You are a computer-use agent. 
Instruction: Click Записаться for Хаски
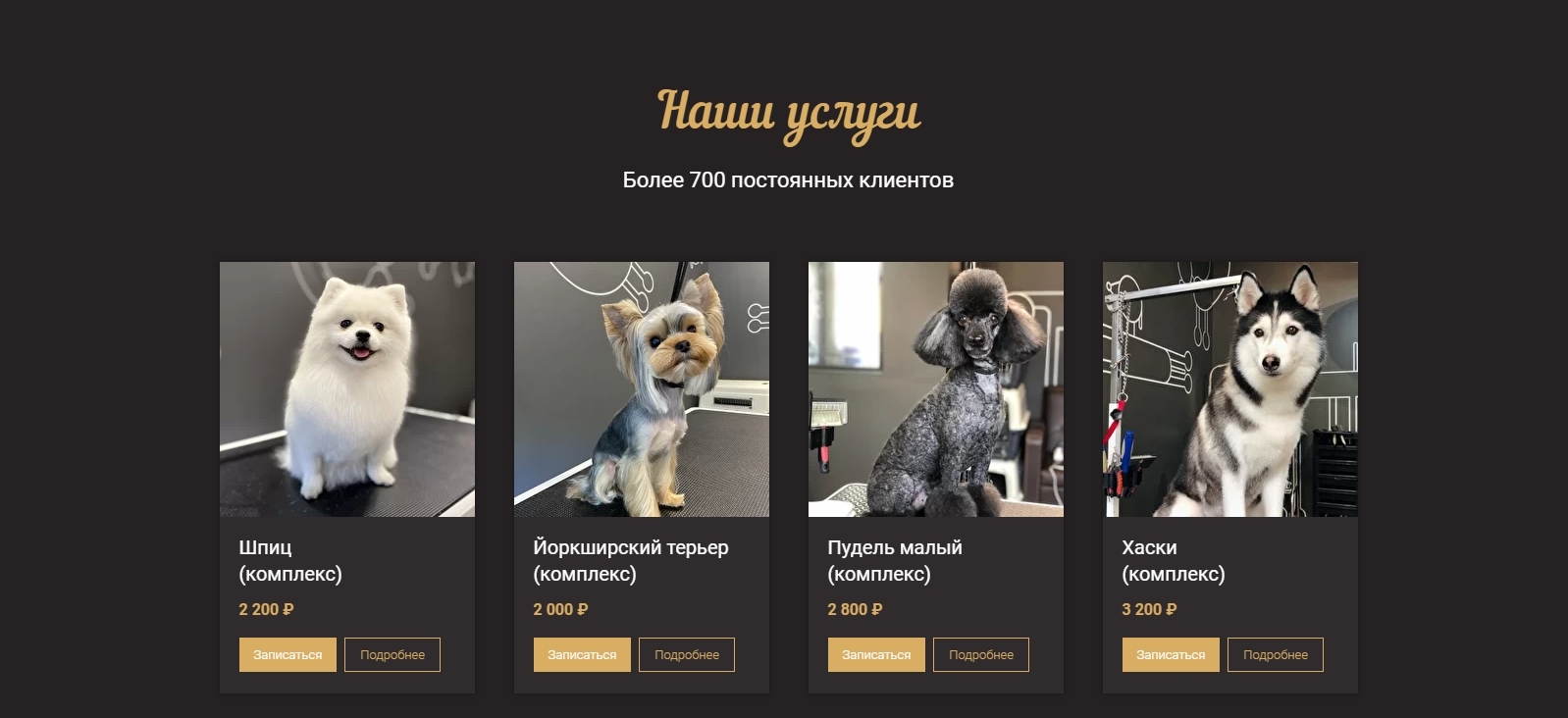(1171, 655)
